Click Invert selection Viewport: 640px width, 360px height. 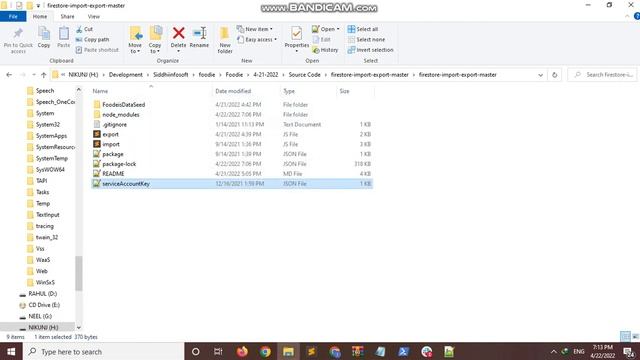point(371,50)
